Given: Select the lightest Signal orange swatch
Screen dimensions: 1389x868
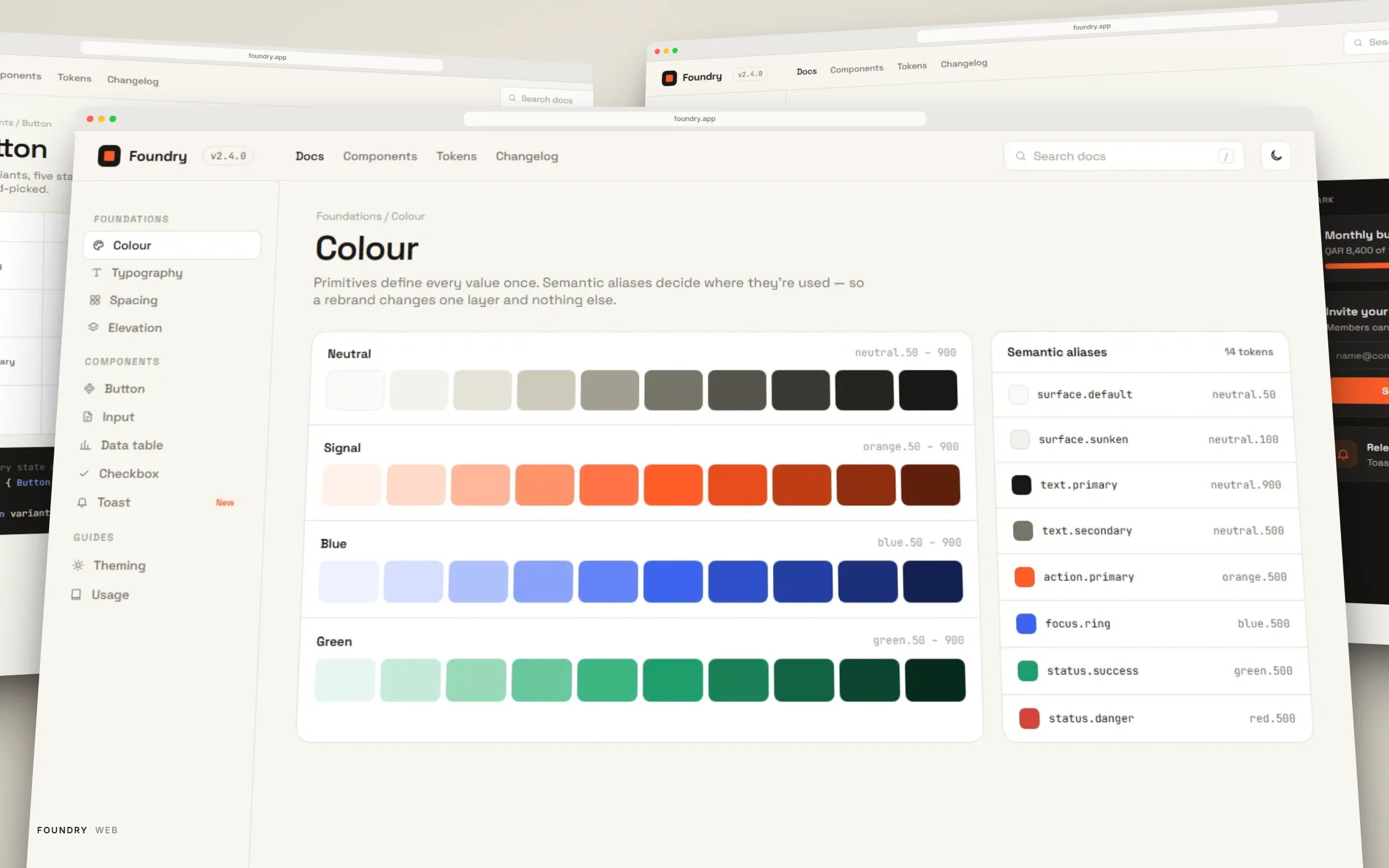Looking at the screenshot, I should pos(352,484).
